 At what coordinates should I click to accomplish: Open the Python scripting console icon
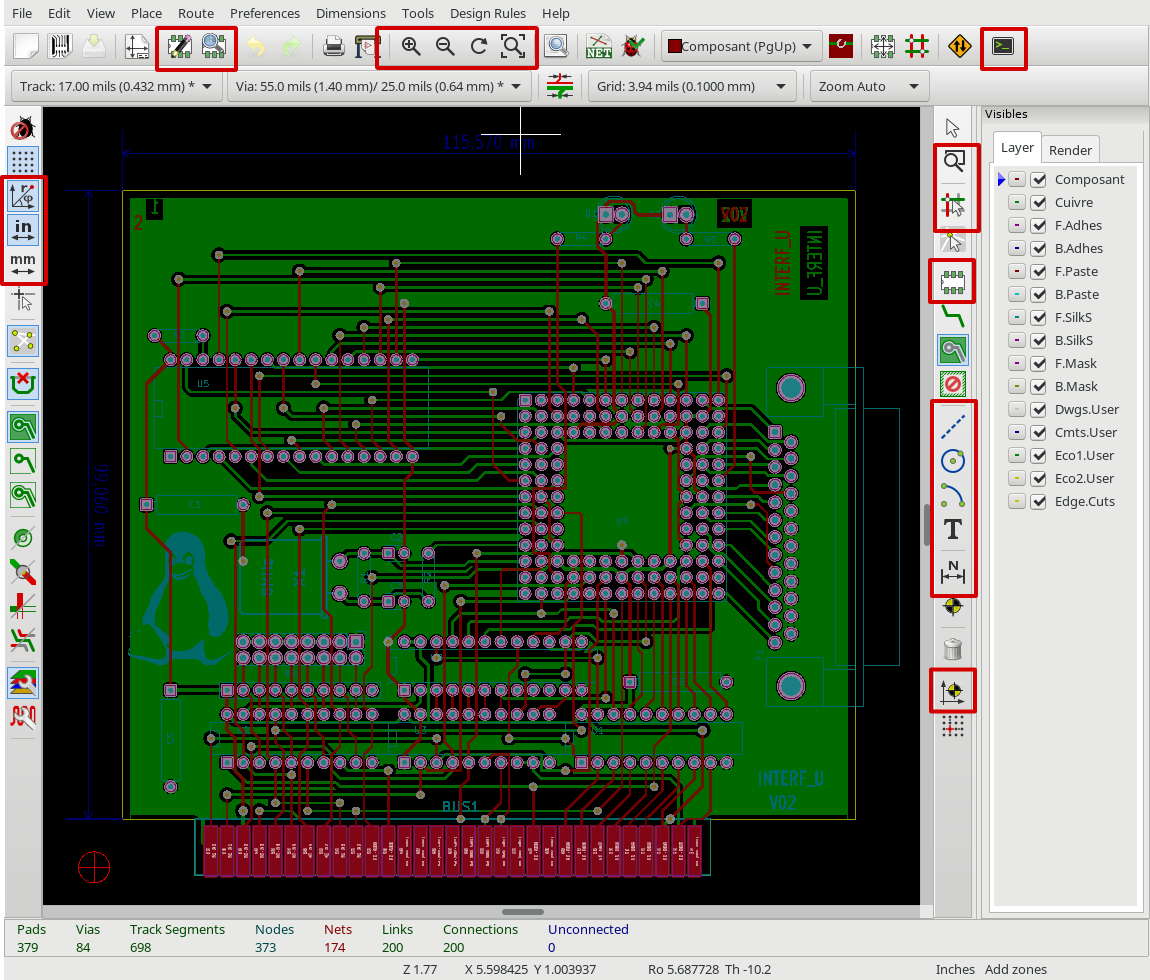(x=1002, y=46)
